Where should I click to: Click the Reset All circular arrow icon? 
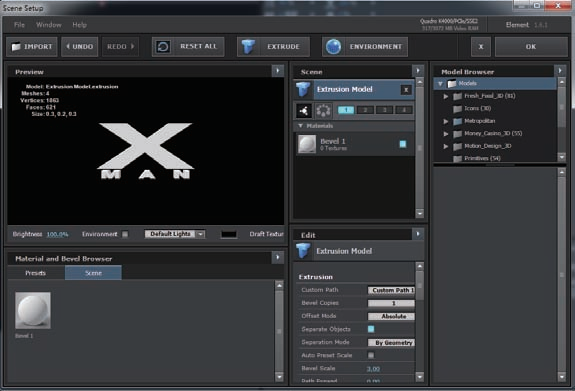coord(163,47)
